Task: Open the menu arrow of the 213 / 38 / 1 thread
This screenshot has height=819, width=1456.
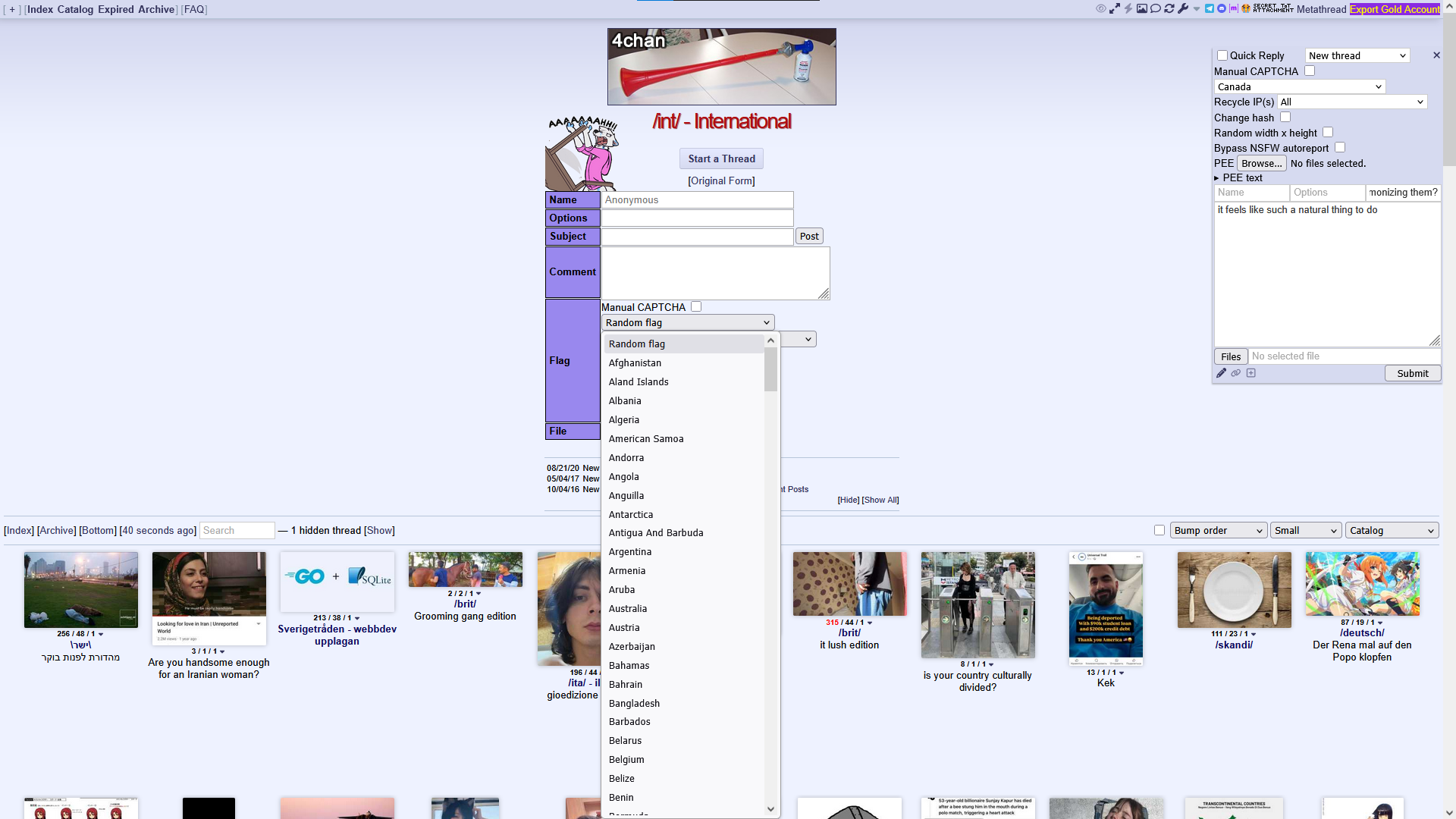Action: [x=357, y=618]
